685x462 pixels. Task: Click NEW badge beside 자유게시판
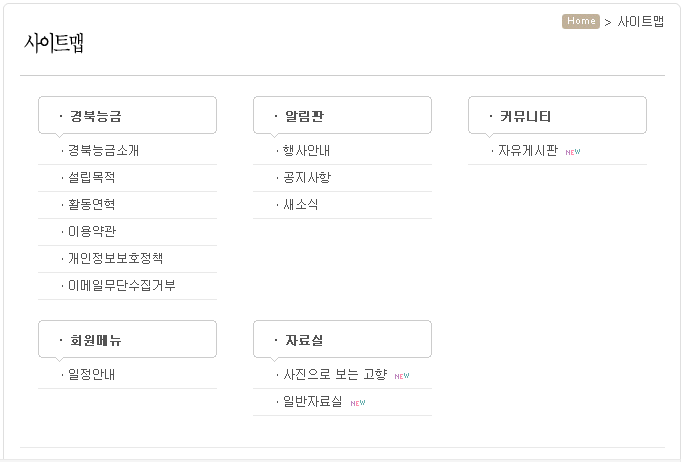[573, 152]
